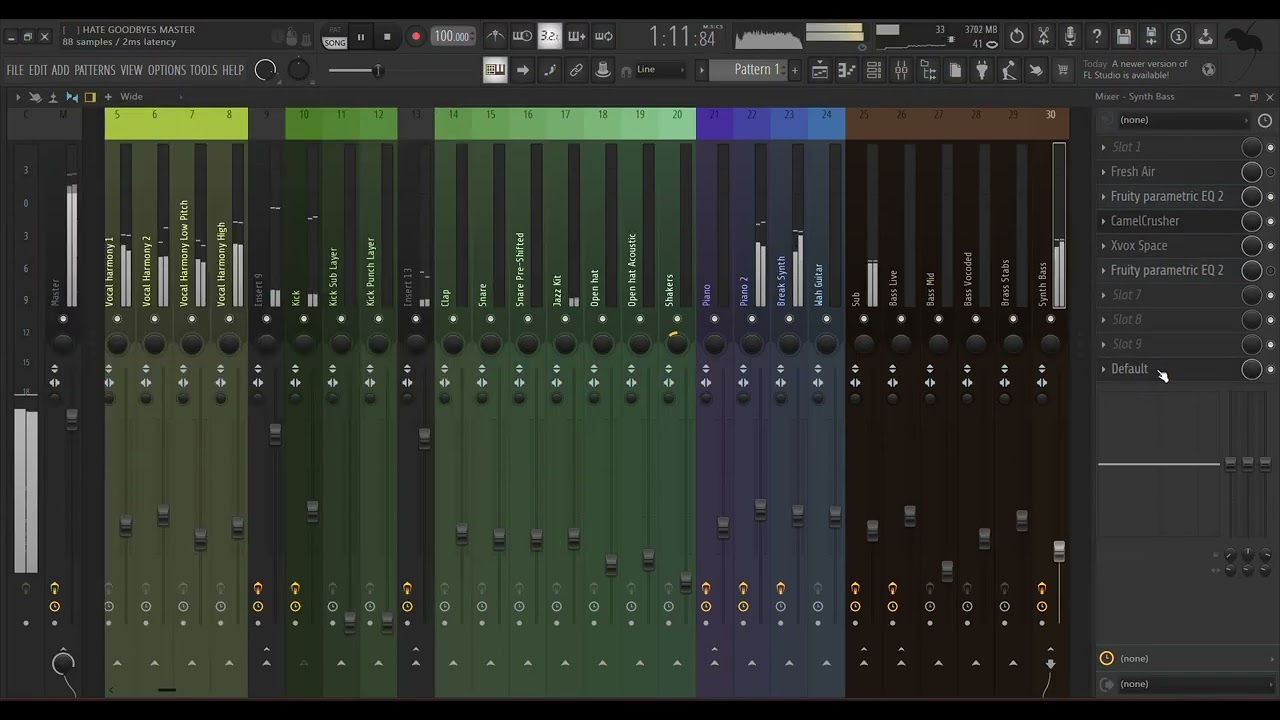
Task: Click the floppy-disk save icon
Action: pos(1124,37)
